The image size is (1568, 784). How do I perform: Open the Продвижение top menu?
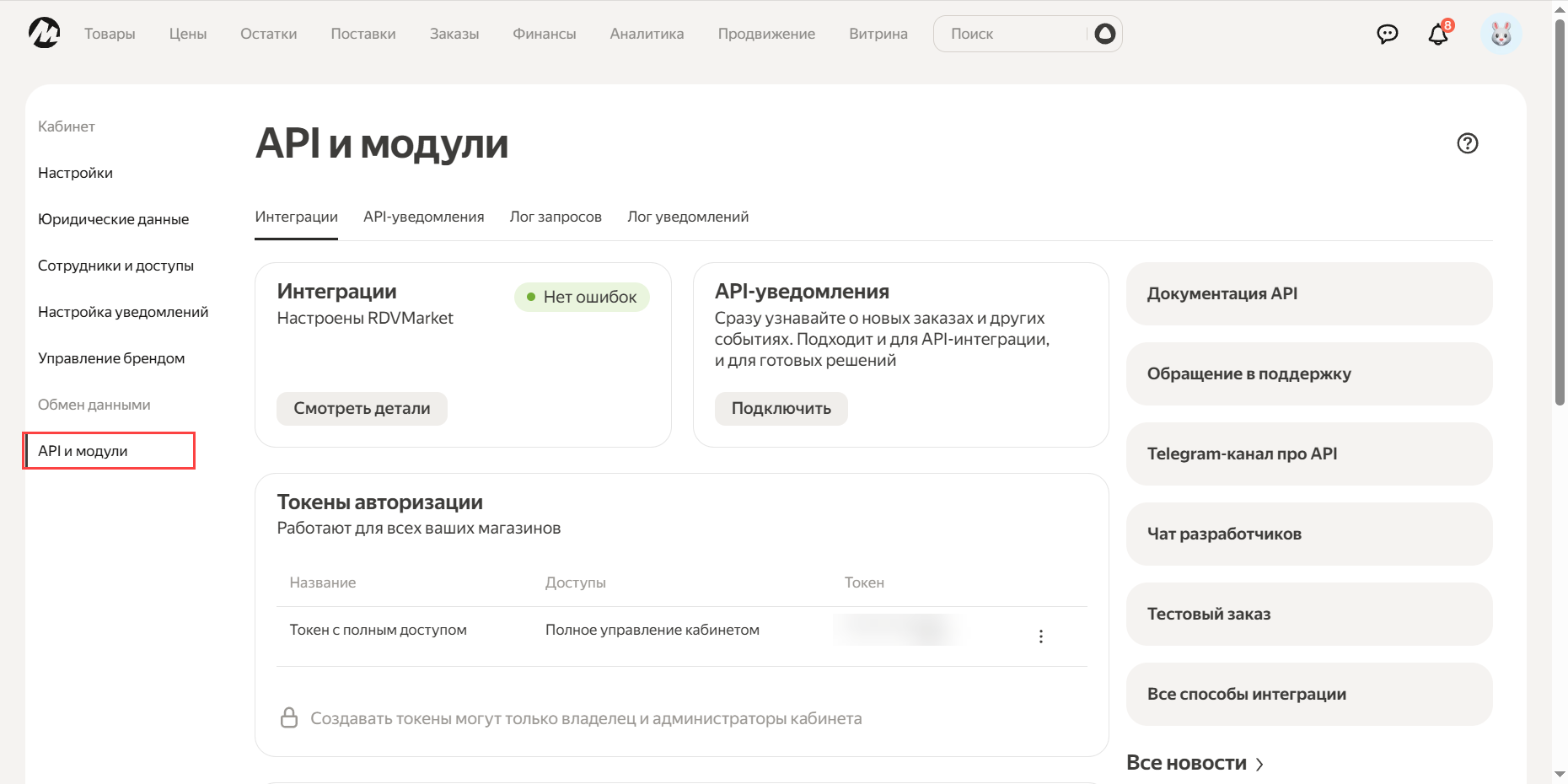pyautogui.click(x=766, y=34)
